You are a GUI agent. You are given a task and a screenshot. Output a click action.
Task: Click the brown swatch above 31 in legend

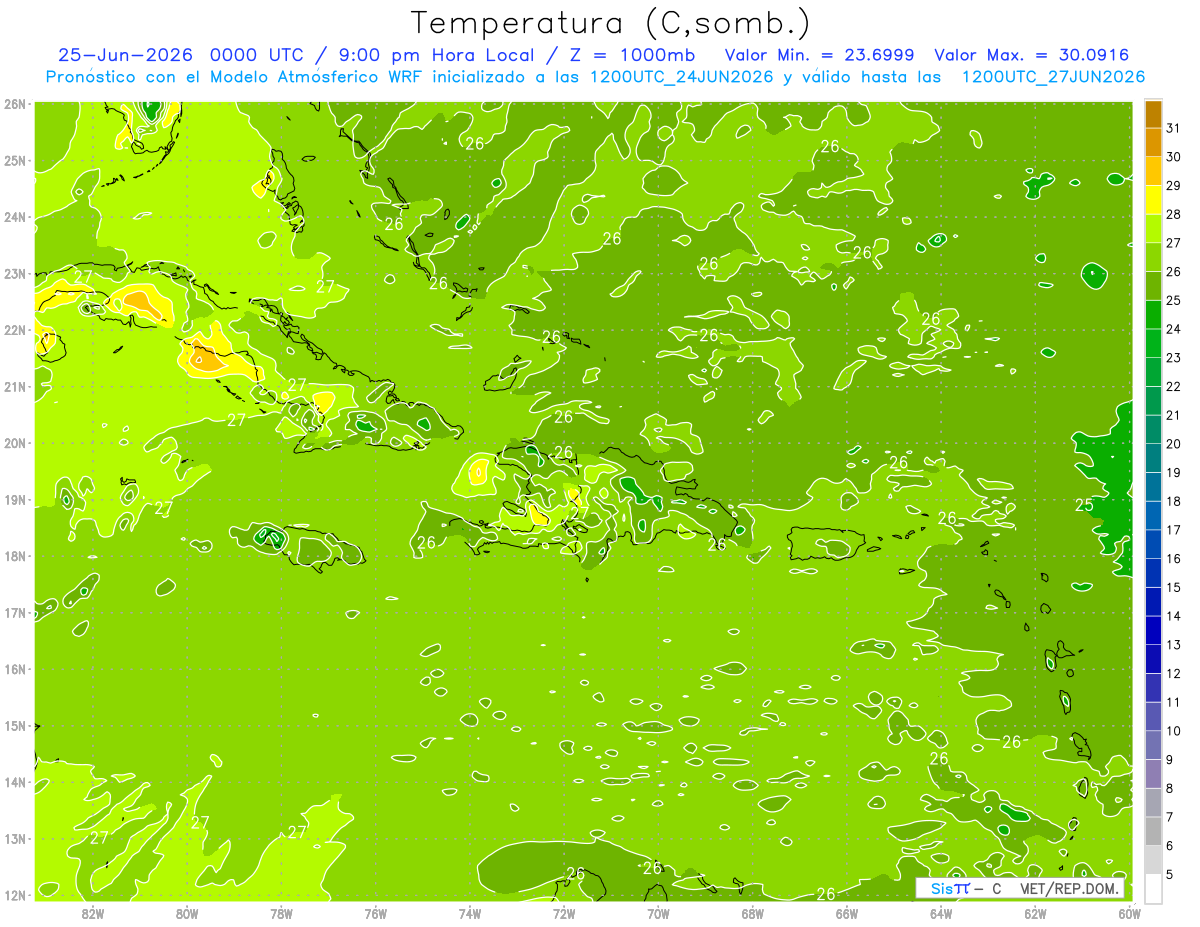pyautogui.click(x=1154, y=114)
